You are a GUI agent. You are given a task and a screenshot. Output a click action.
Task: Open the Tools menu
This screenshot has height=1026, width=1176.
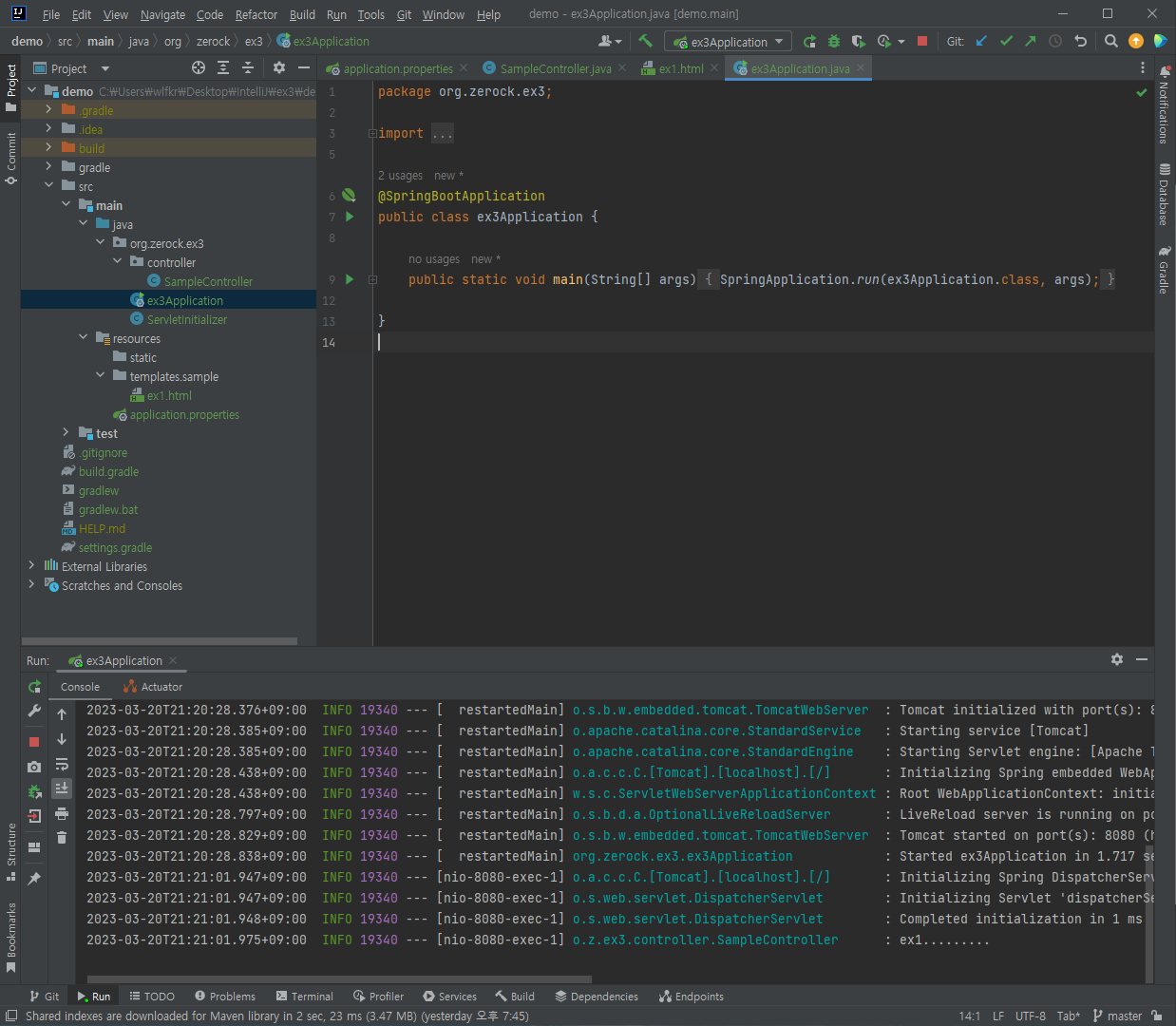point(370,14)
